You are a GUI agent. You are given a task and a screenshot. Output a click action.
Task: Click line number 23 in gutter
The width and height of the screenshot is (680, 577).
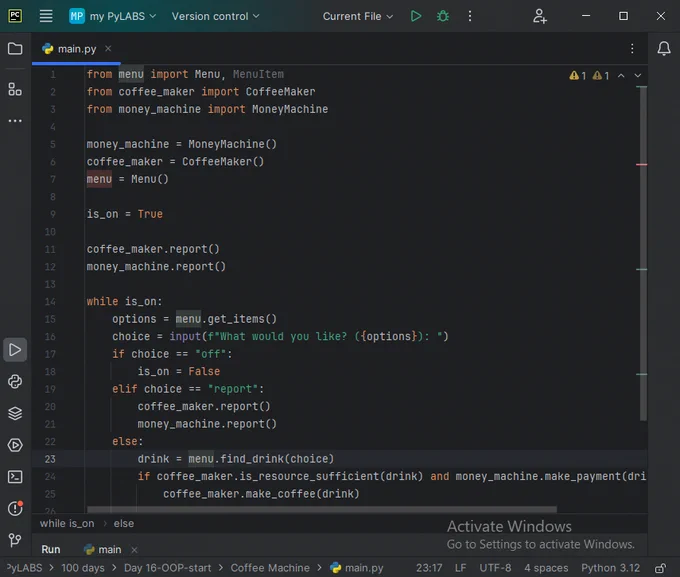[50, 459]
